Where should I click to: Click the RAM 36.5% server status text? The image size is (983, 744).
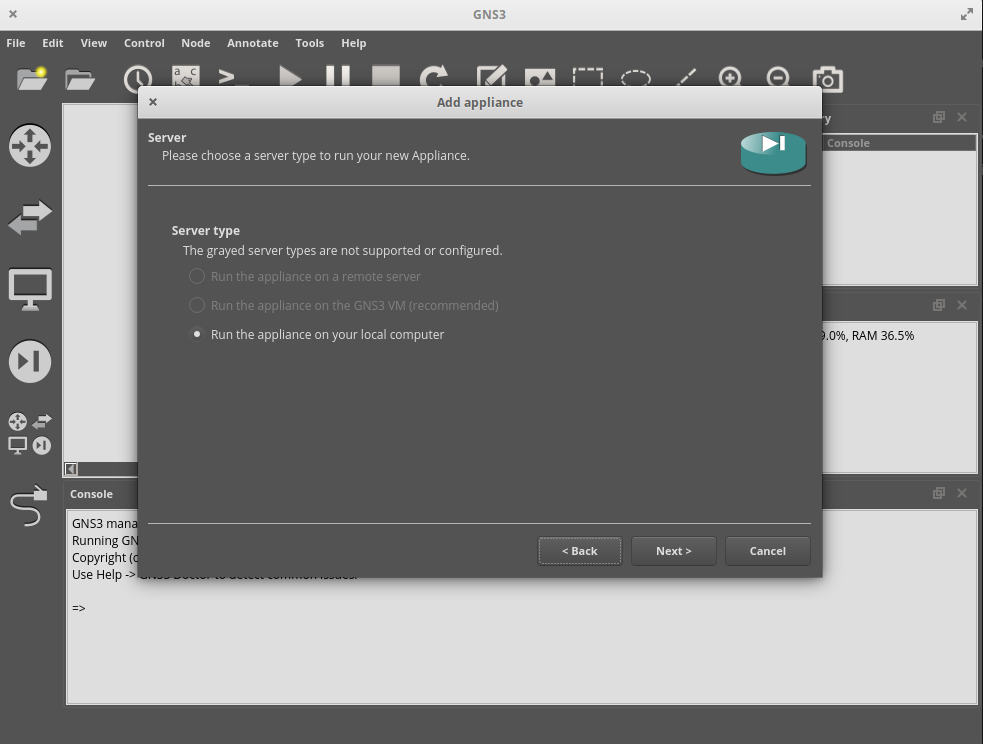click(883, 335)
